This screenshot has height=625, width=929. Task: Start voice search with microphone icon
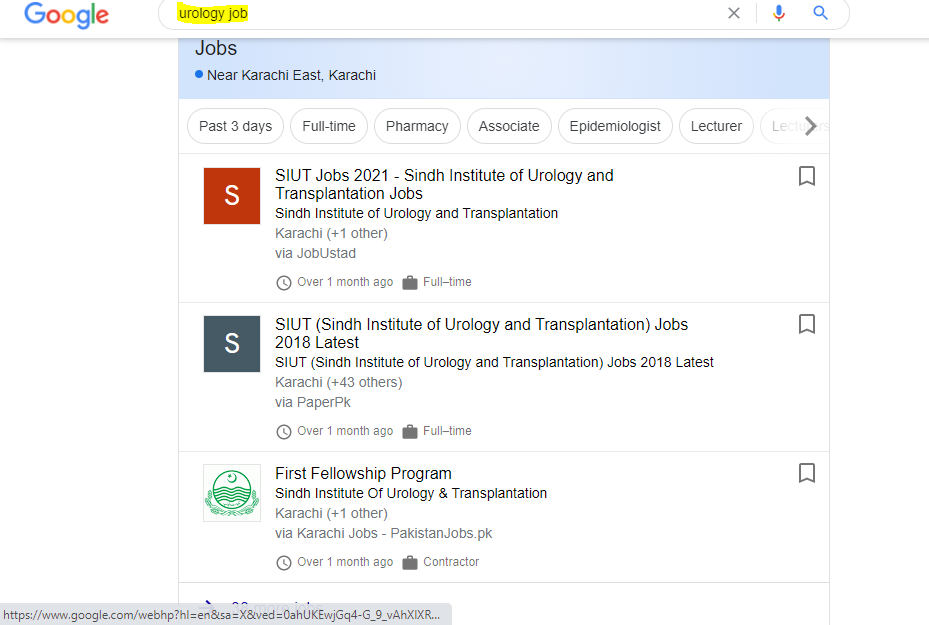[779, 13]
